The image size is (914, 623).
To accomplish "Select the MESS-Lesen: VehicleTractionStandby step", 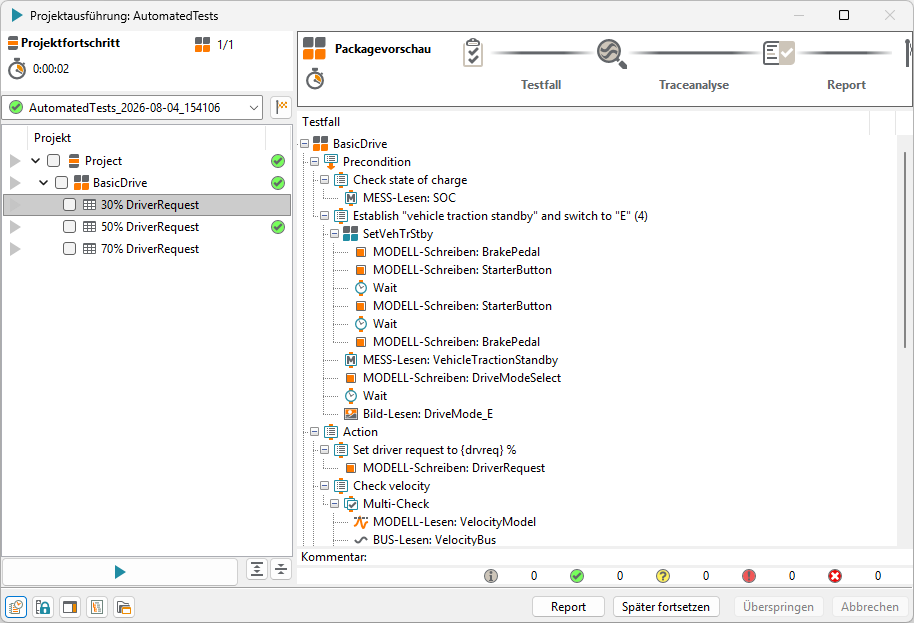I will (x=460, y=360).
